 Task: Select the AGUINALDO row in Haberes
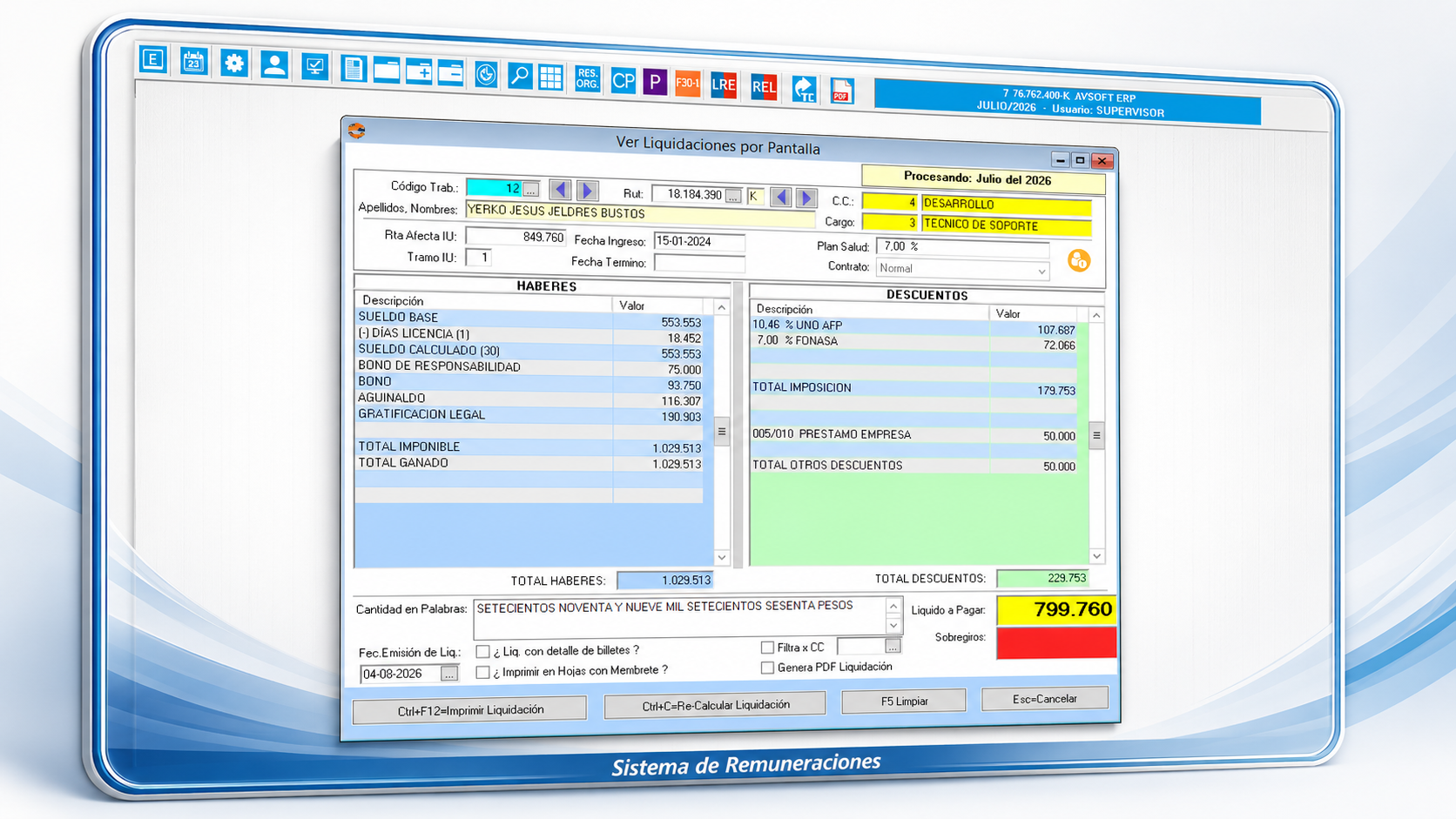click(x=529, y=400)
